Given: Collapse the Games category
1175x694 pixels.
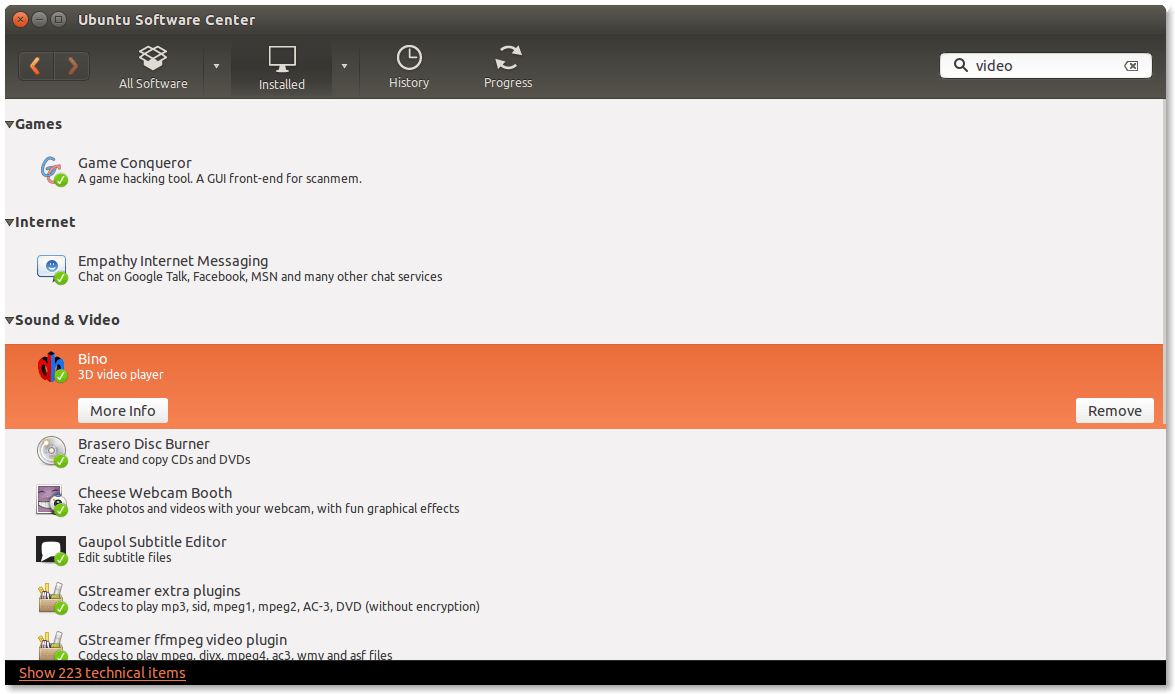Looking at the screenshot, I should coord(10,124).
